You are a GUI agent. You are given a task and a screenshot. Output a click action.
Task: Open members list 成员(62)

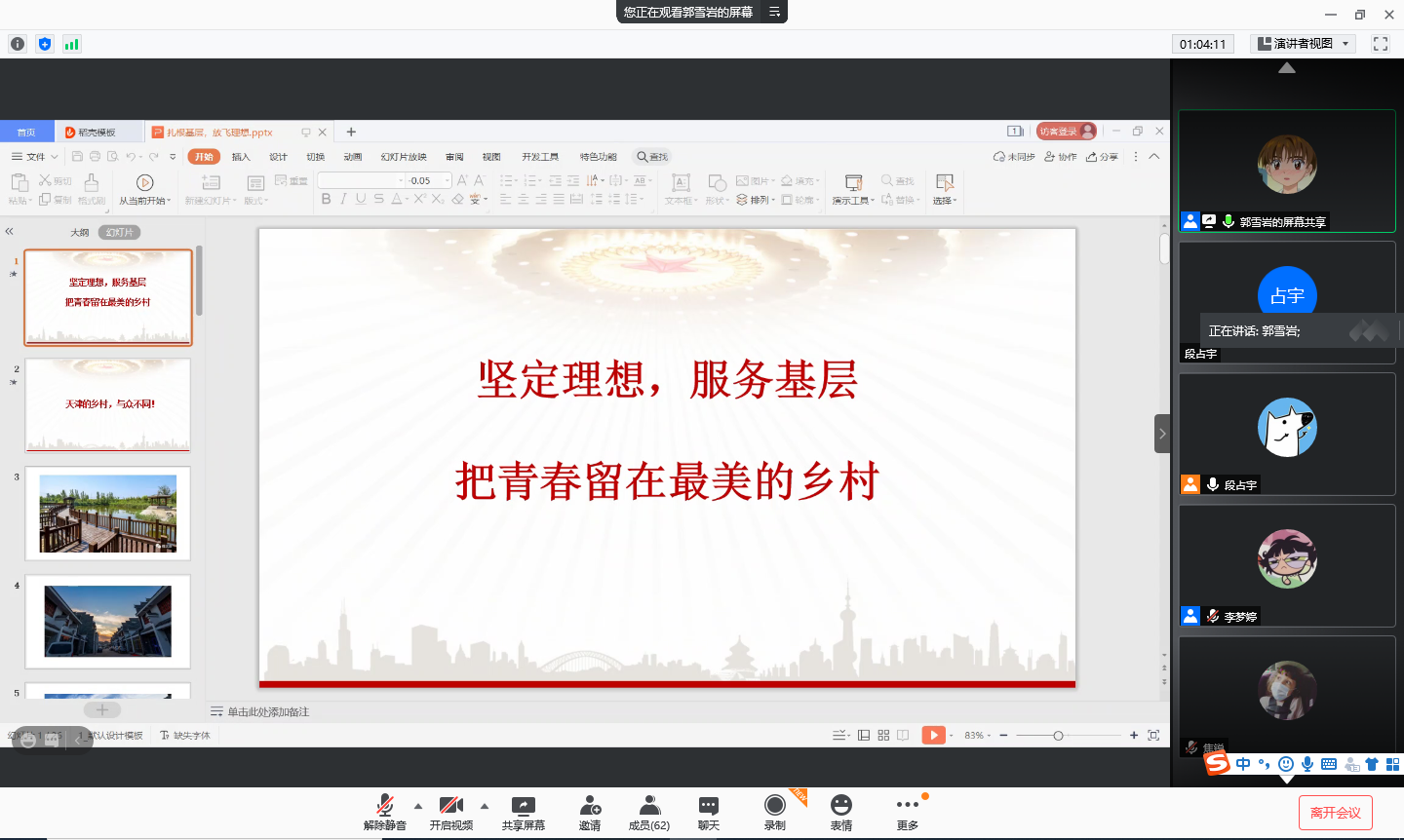[649, 812]
